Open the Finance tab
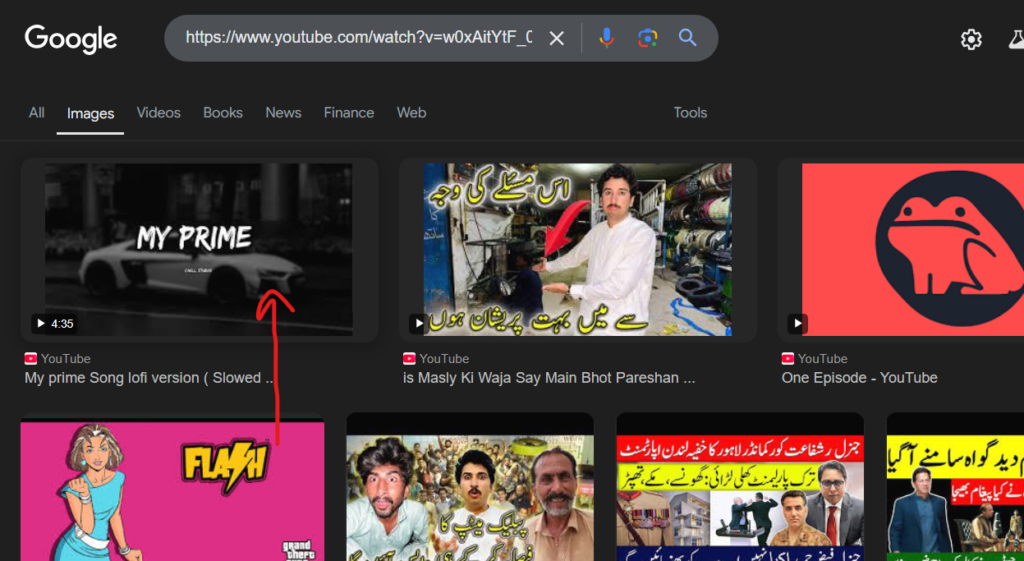Image resolution: width=1024 pixels, height=561 pixels. 349,112
